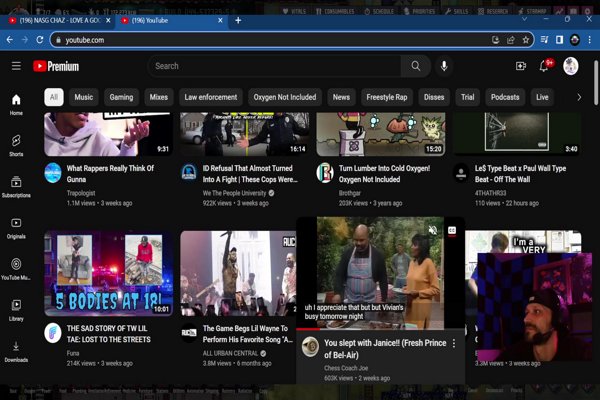
Task: Open Shorts in the sidebar
Action: (16, 146)
